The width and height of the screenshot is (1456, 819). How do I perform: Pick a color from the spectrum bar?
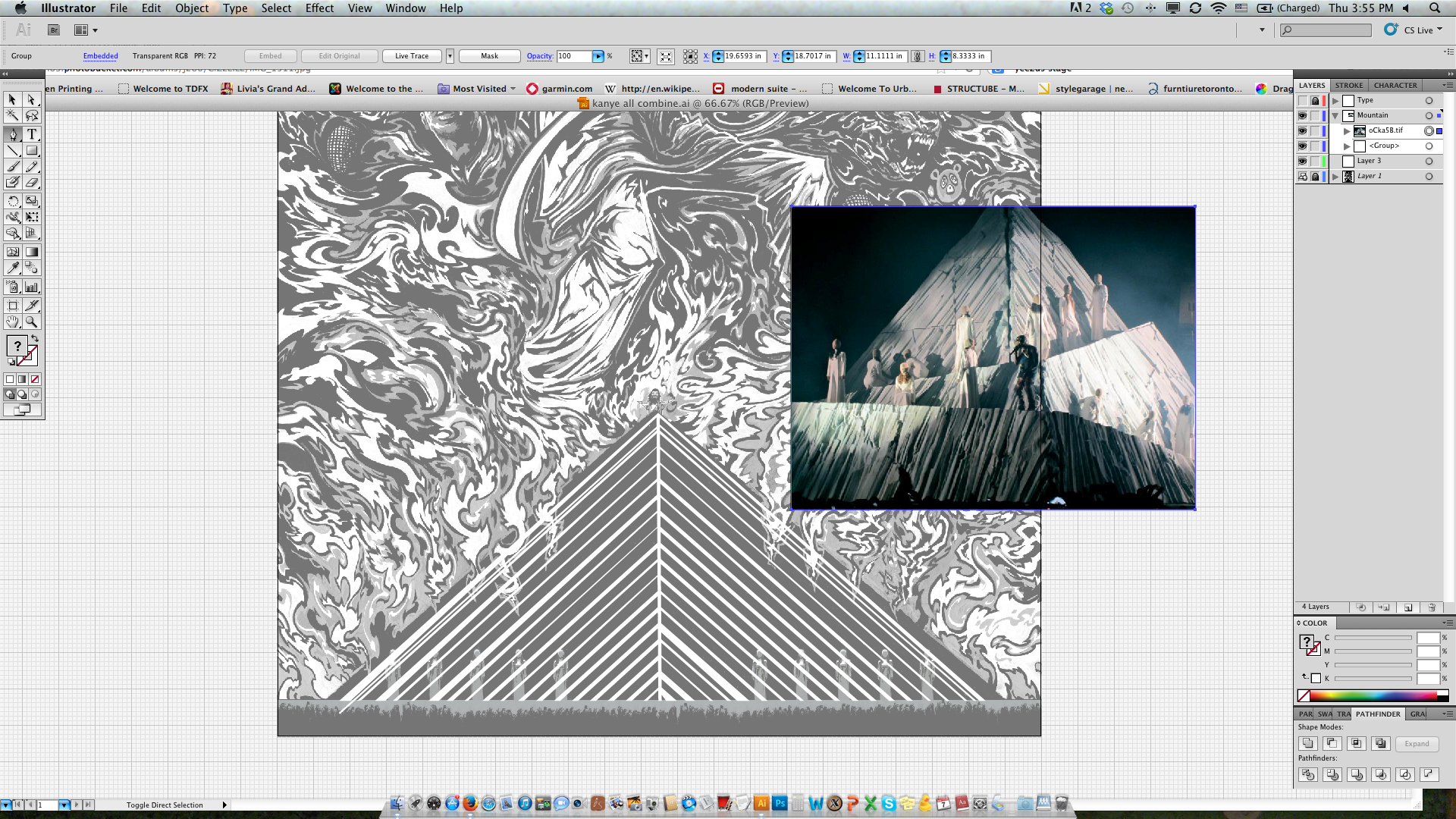[1373, 695]
